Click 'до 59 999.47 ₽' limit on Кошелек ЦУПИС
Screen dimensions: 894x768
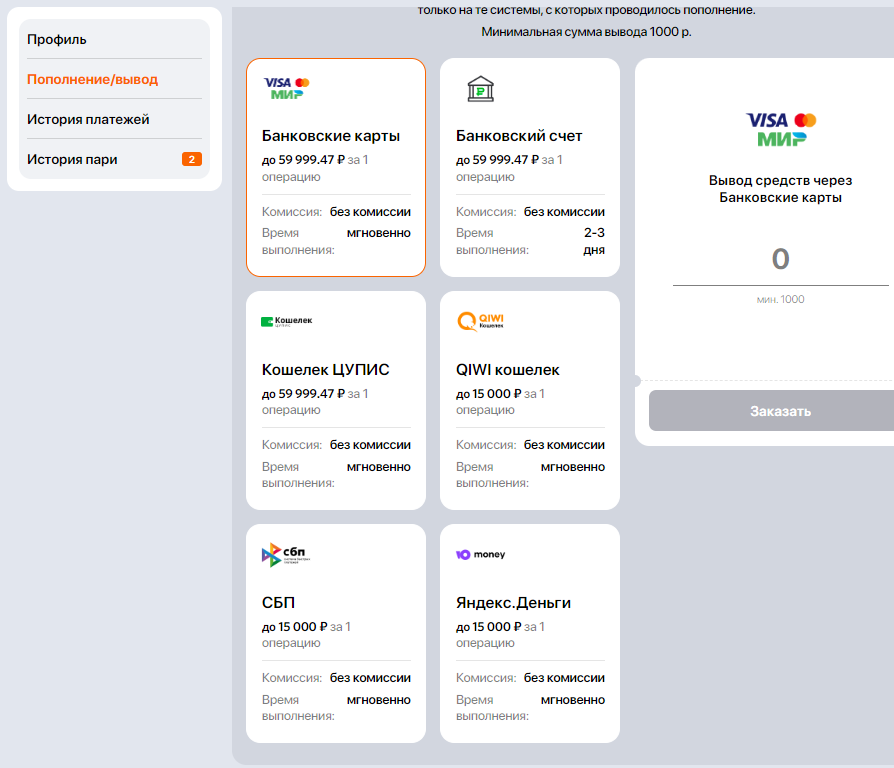coord(303,393)
